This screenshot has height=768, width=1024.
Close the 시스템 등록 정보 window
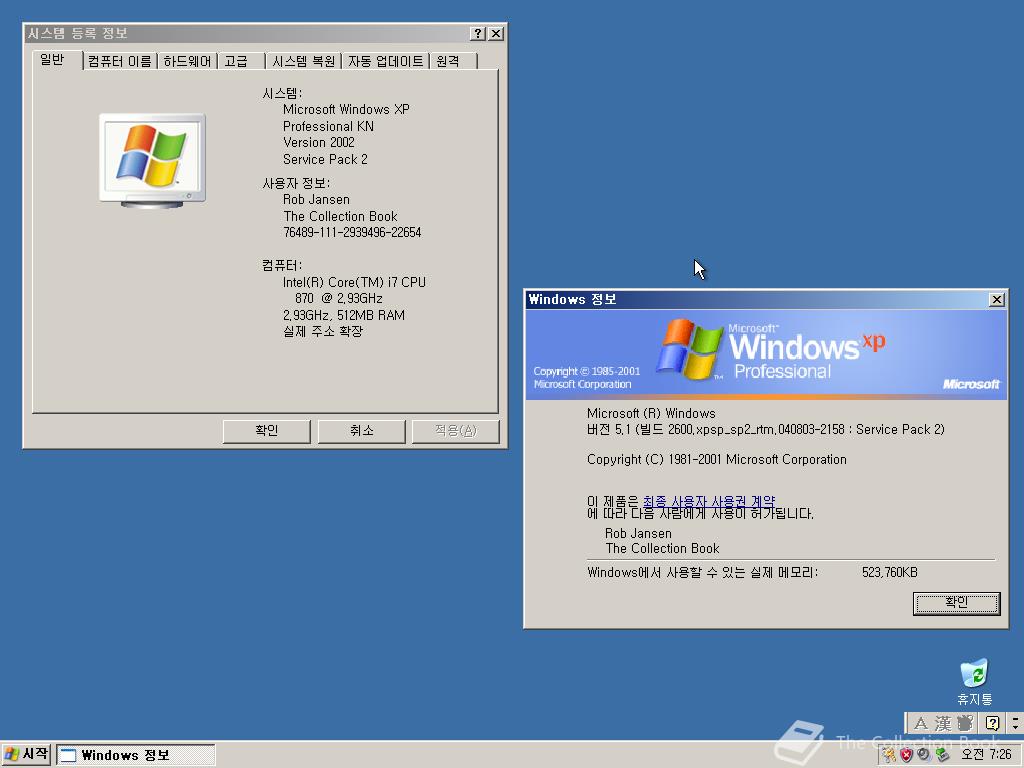pyautogui.click(x=496, y=33)
